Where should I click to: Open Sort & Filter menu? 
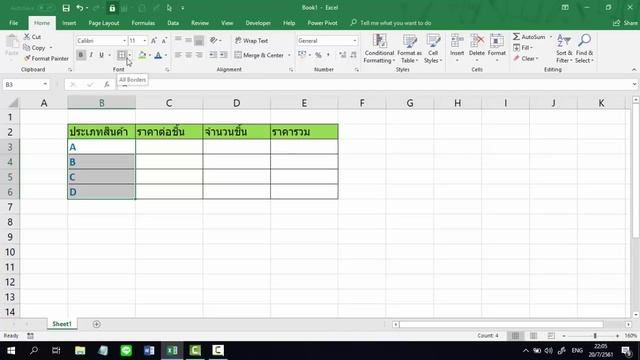(564, 49)
